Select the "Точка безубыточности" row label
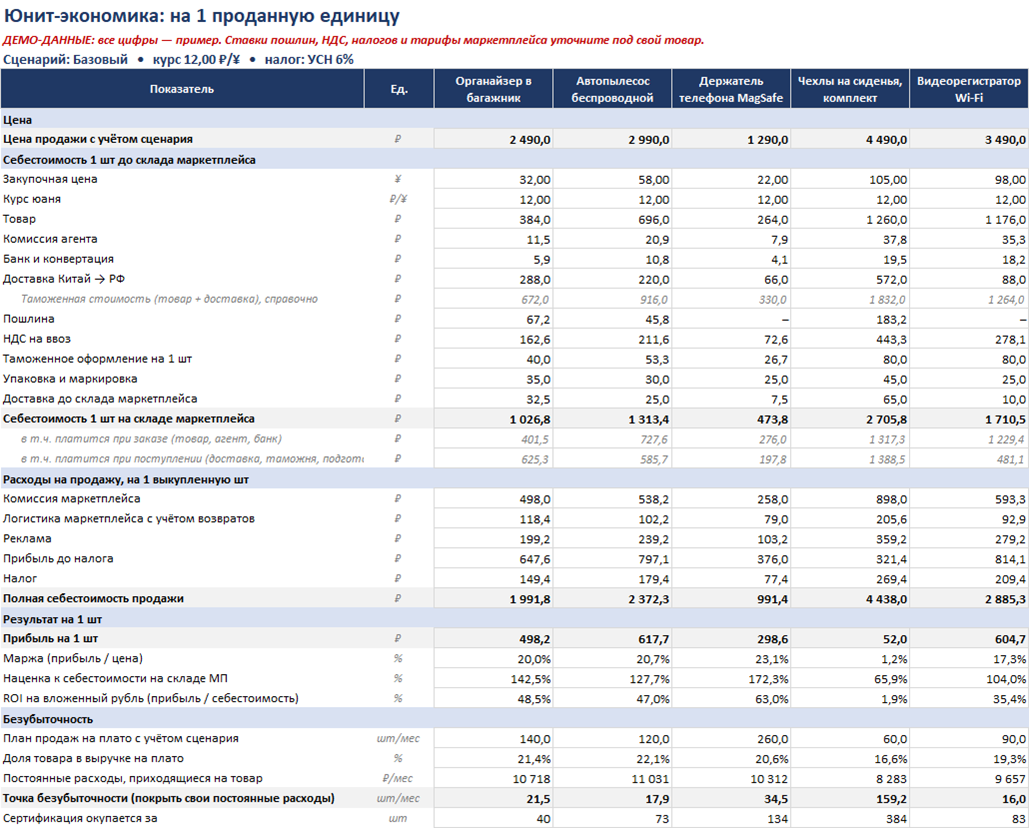1029x828 pixels. (x=169, y=798)
